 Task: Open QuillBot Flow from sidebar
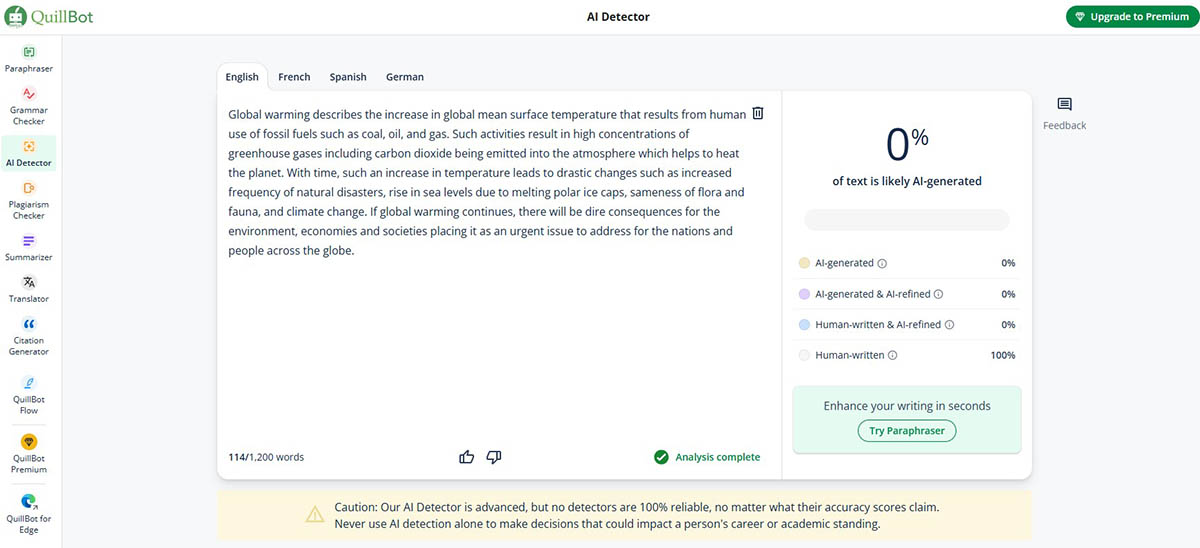click(x=29, y=393)
